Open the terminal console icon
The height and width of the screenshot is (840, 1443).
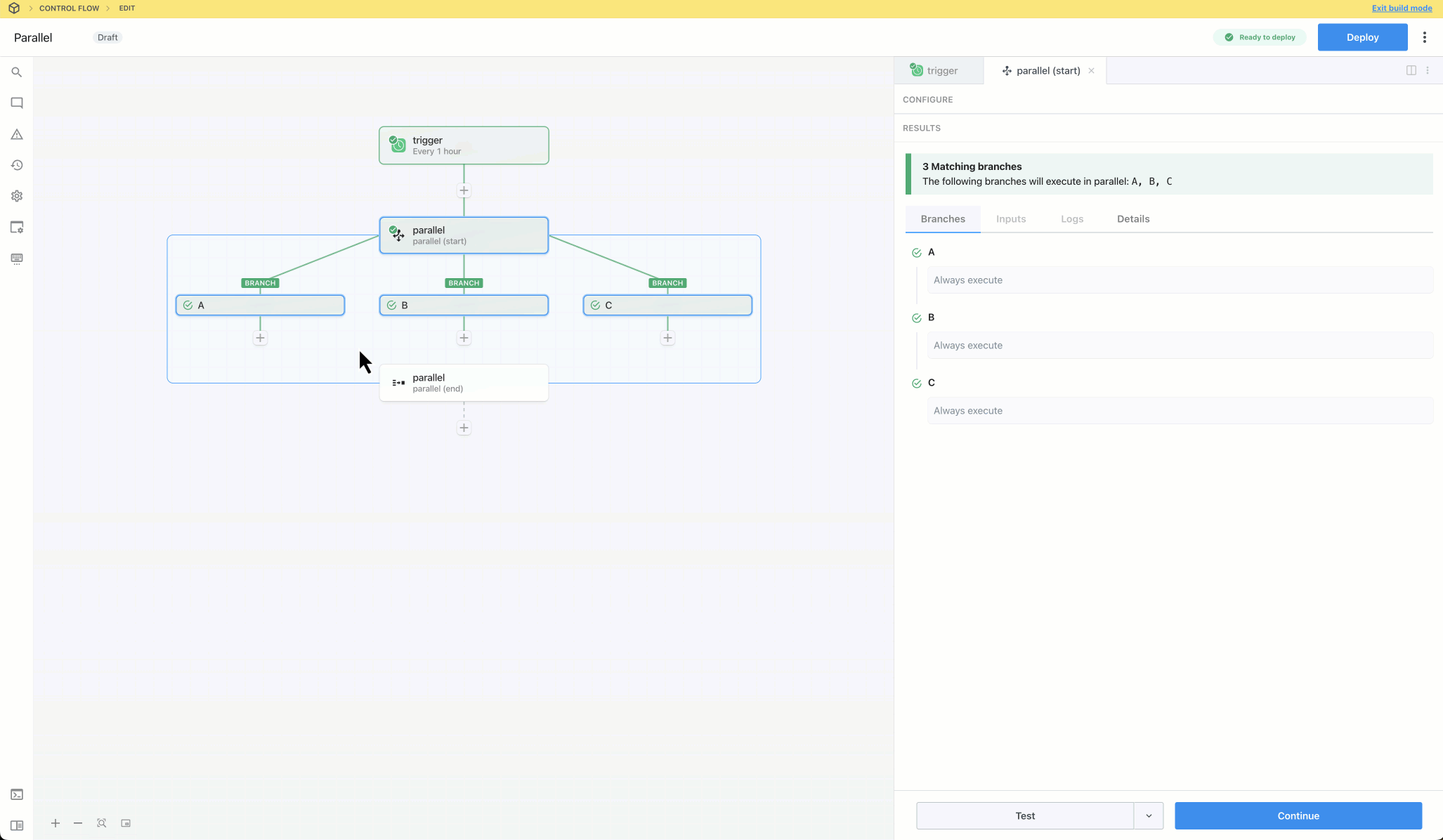click(x=17, y=794)
